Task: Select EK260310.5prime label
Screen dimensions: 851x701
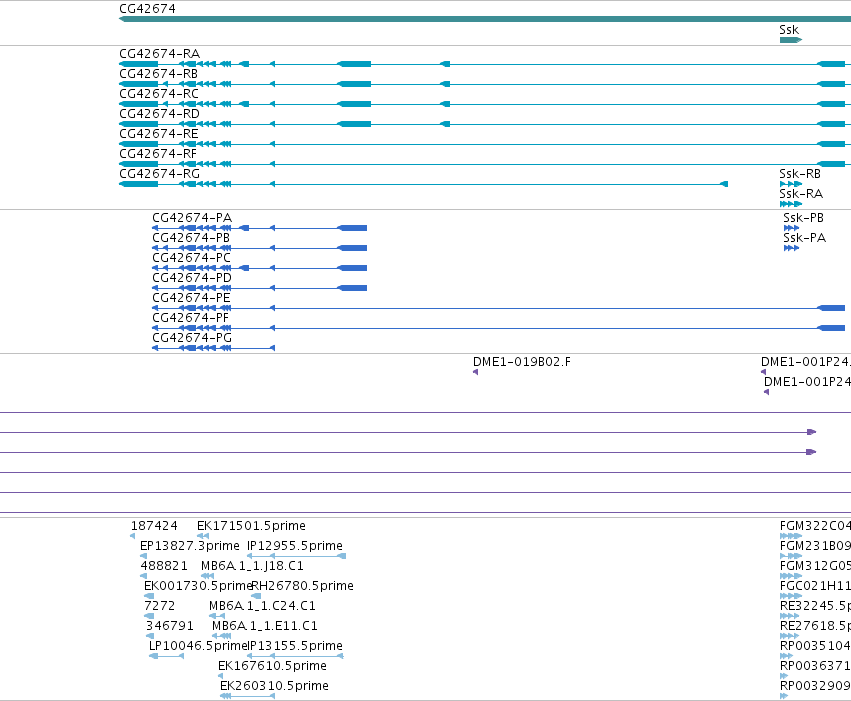Action: pyautogui.click(x=274, y=687)
